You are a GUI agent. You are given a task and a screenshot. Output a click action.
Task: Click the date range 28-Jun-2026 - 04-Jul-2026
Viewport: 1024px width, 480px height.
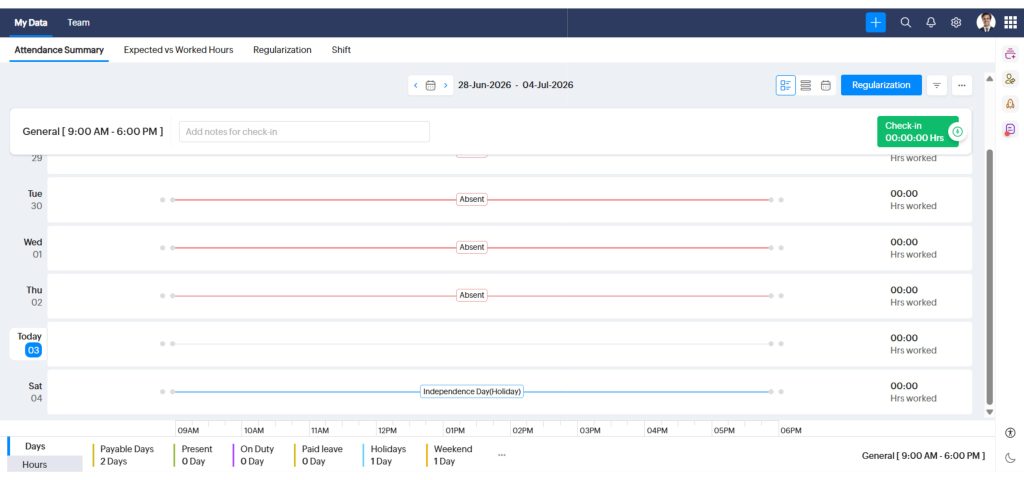515,85
